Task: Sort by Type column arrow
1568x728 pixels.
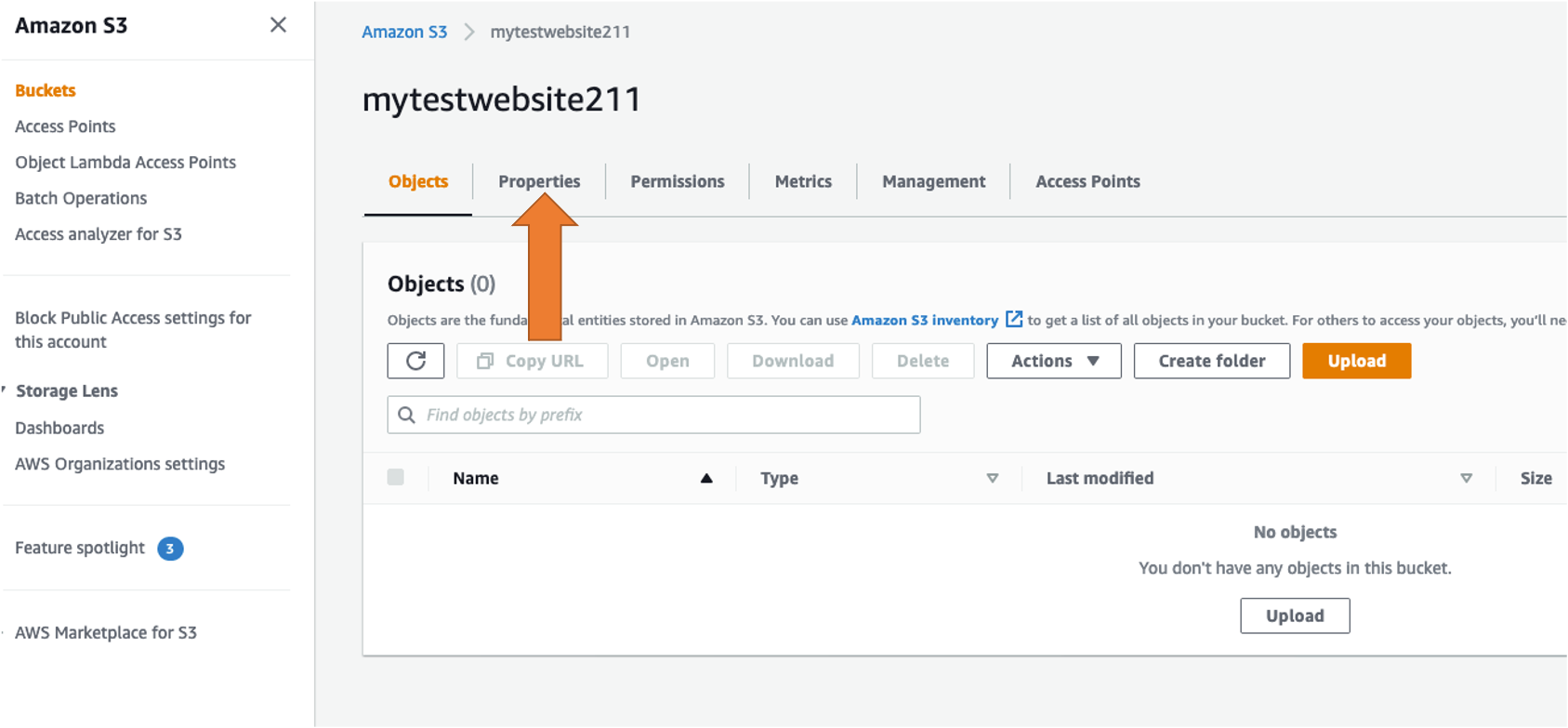Action: pyautogui.click(x=993, y=478)
